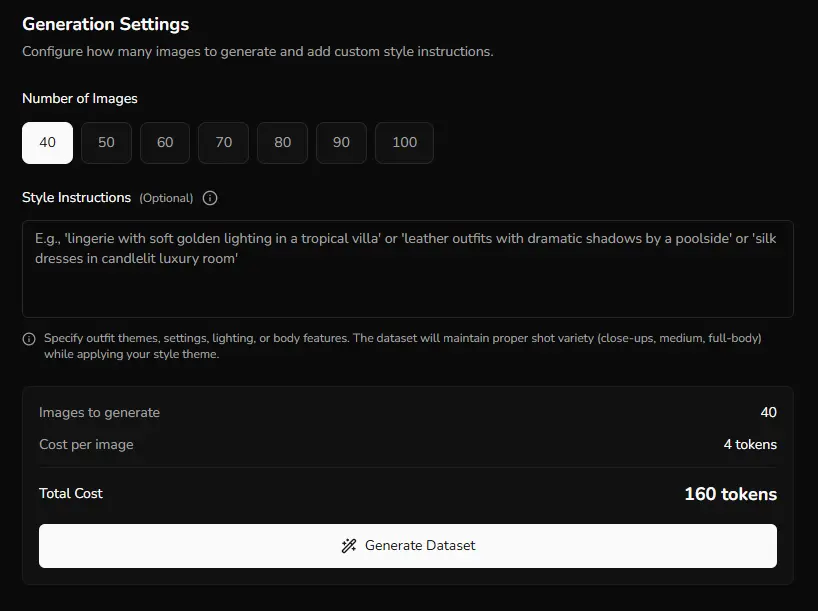The width and height of the screenshot is (818, 611).
Task: Switch image count to 80
Action: coord(283,143)
